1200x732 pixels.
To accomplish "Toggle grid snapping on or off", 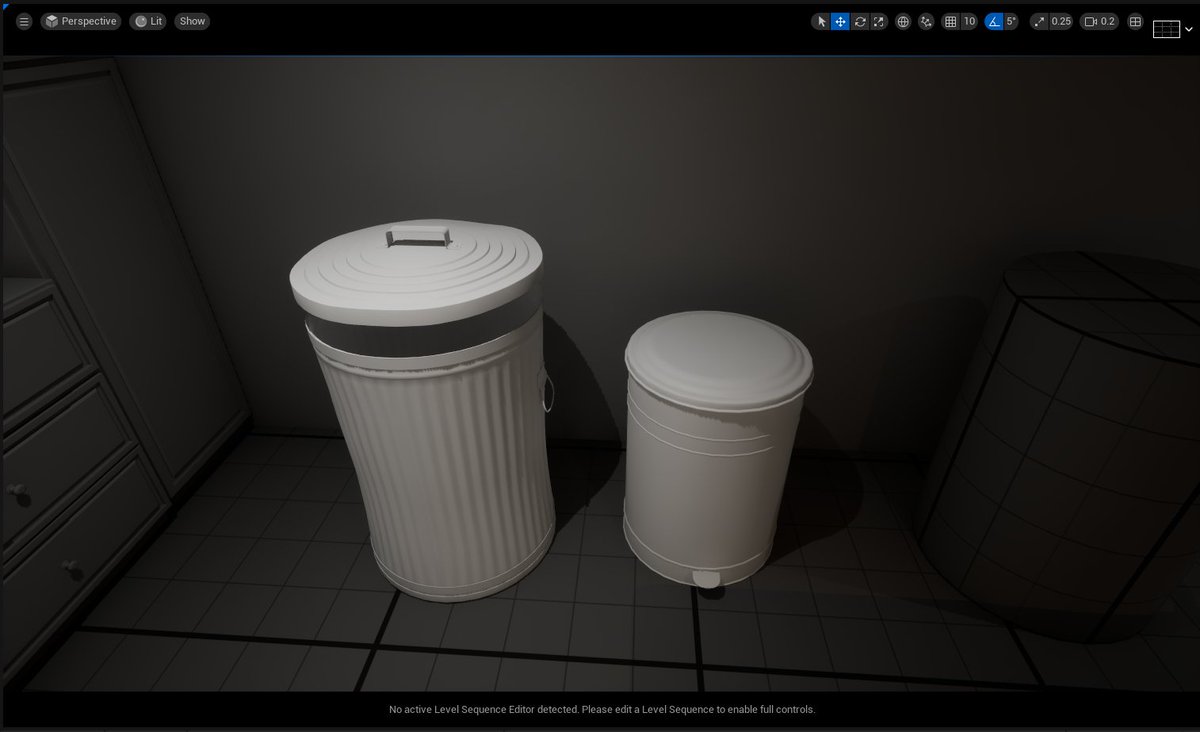I will (x=951, y=21).
